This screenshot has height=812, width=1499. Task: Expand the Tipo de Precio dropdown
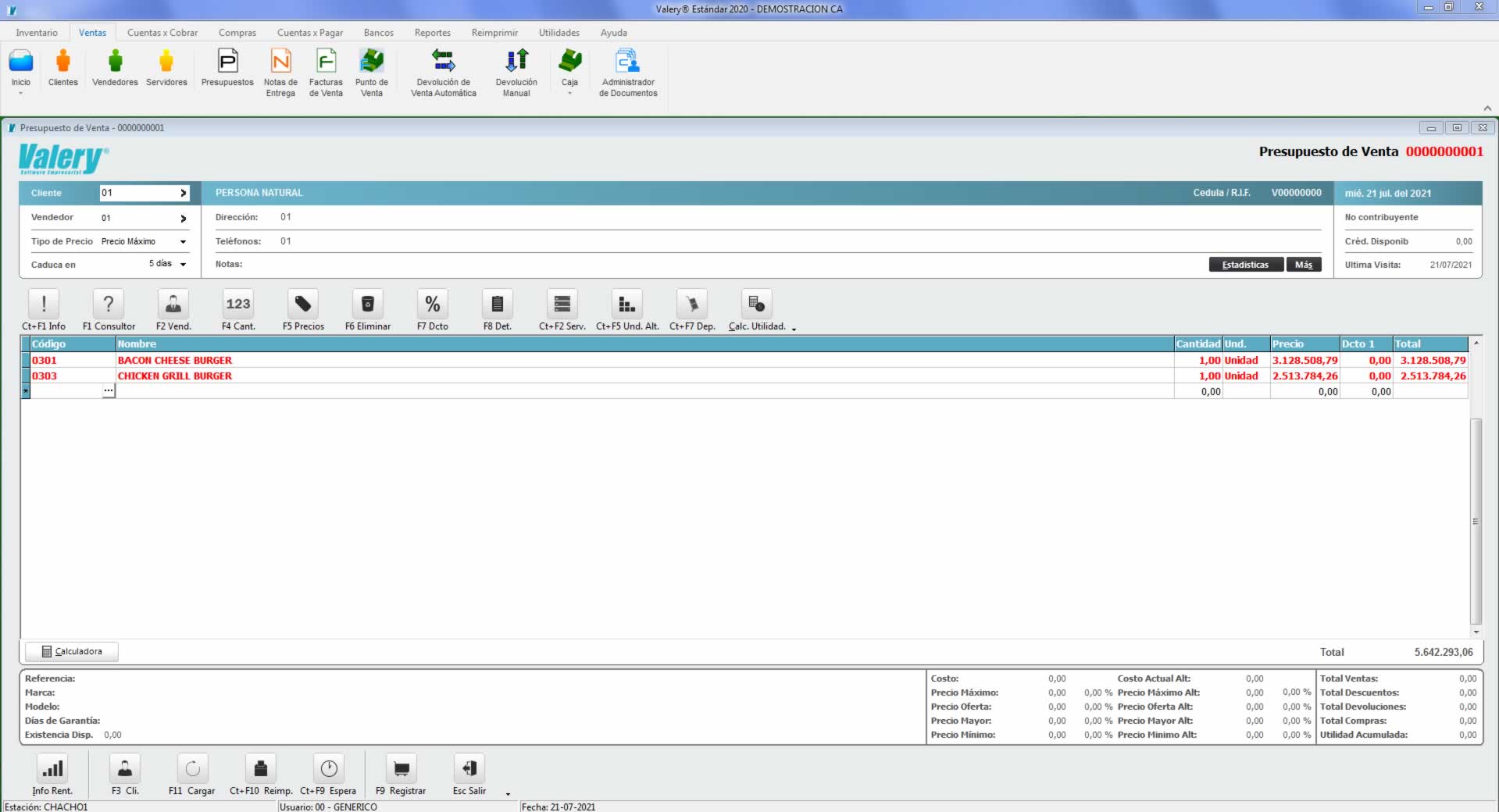(x=184, y=242)
